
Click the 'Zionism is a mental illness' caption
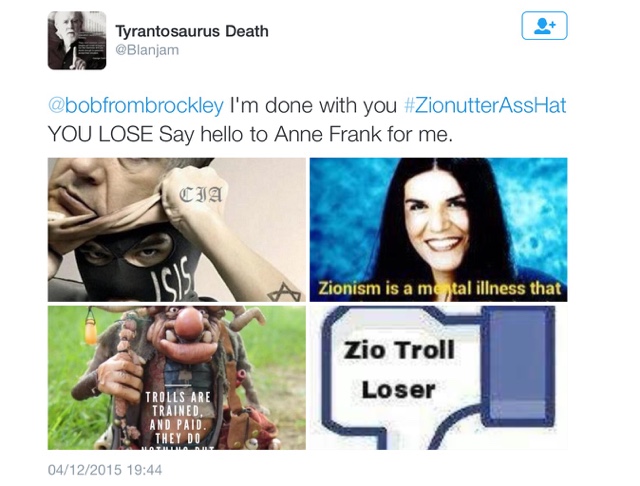(x=439, y=288)
